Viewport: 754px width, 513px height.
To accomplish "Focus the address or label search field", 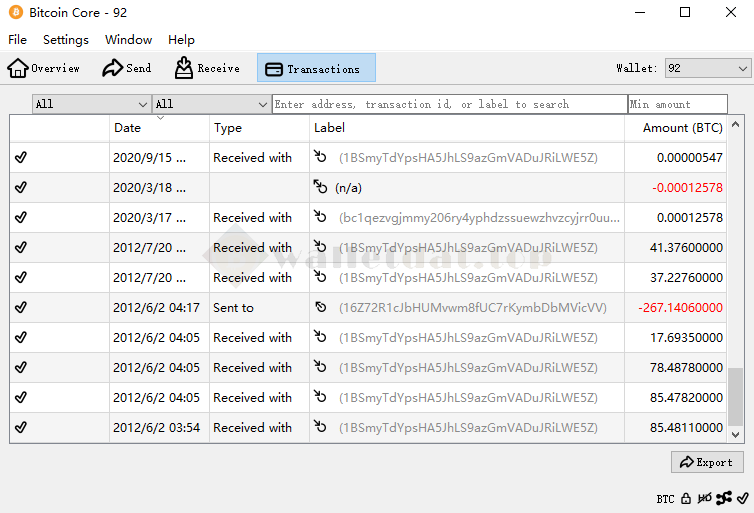I will [449, 104].
